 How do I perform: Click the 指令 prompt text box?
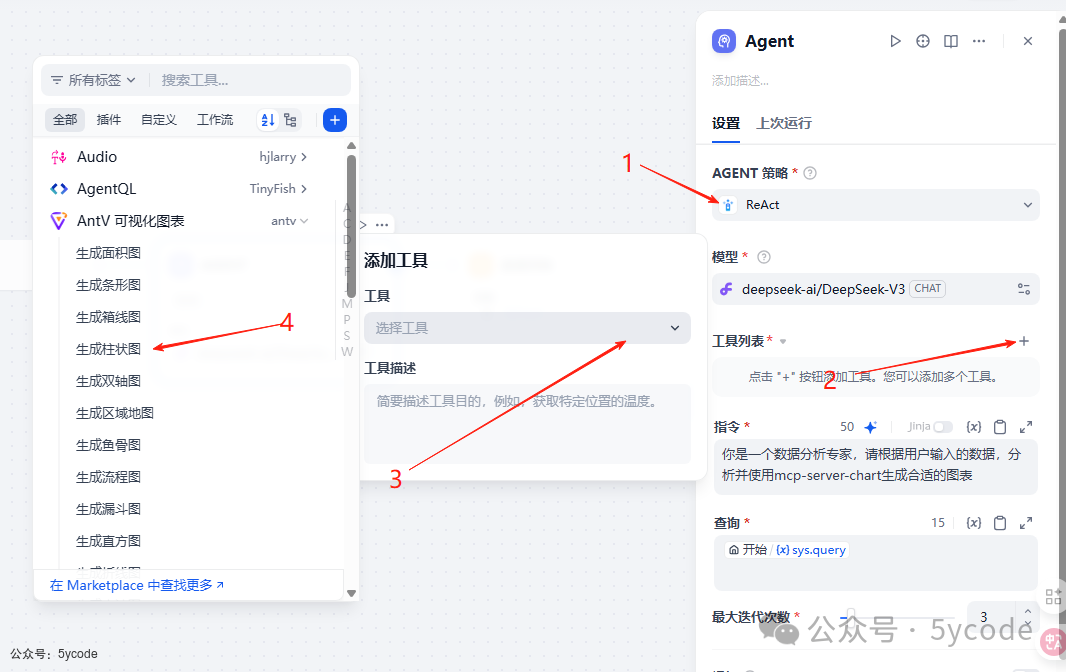876,467
